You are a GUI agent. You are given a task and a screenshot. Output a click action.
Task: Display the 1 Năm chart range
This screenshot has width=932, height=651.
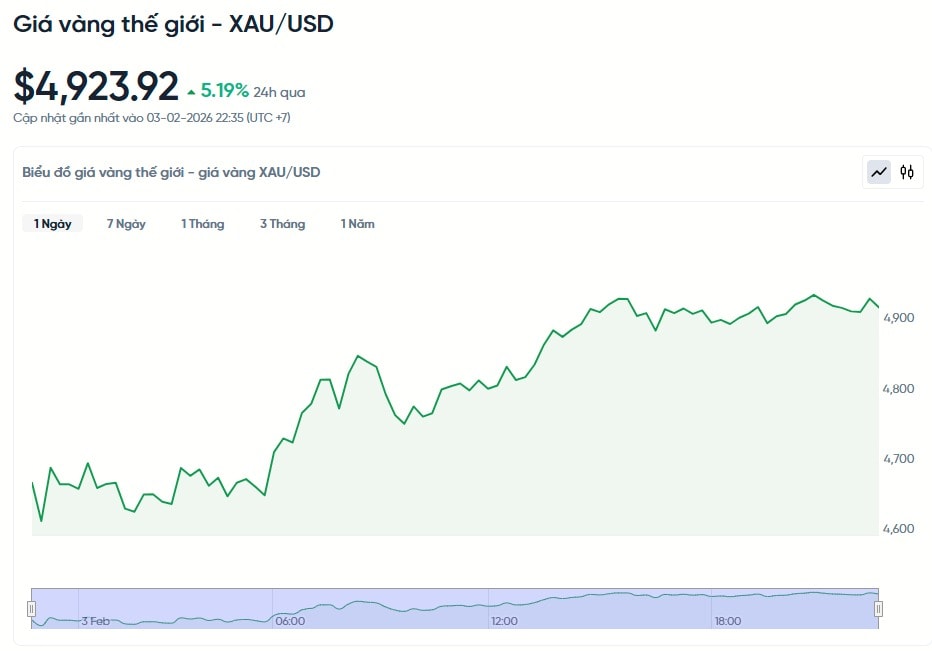click(357, 224)
